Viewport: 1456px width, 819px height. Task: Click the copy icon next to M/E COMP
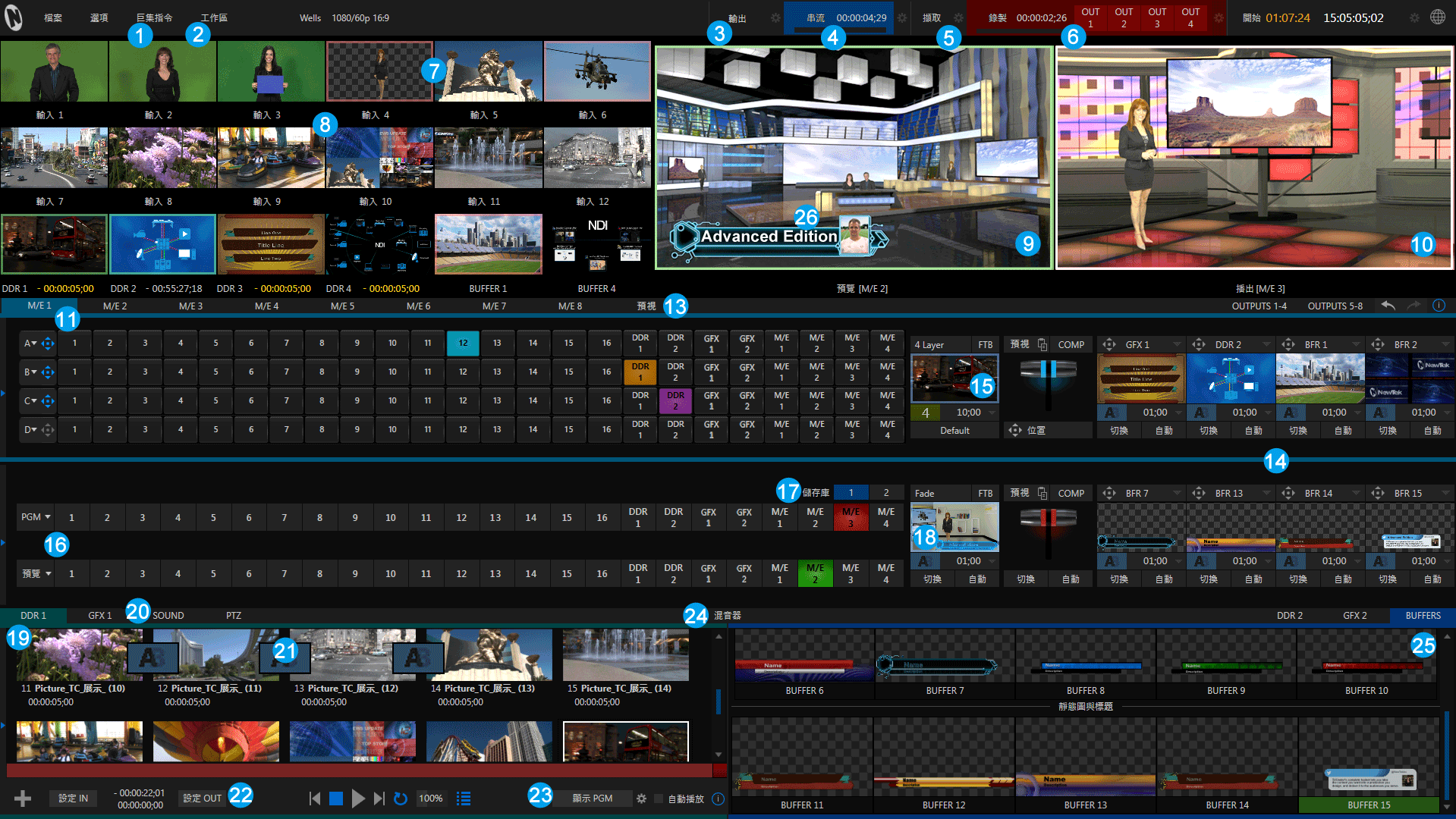tap(1042, 344)
